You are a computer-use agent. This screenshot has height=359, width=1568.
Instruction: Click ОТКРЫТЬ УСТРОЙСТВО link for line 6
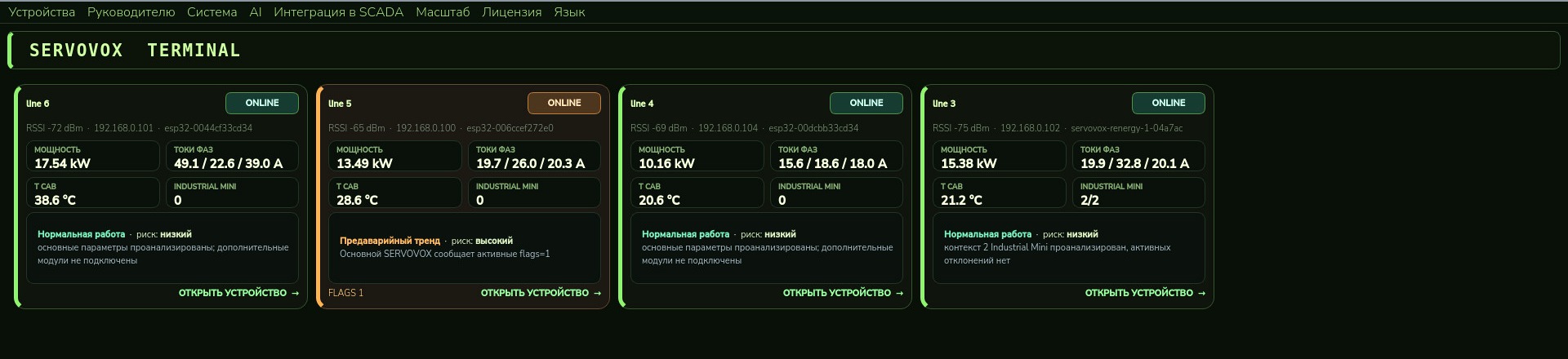(238, 293)
